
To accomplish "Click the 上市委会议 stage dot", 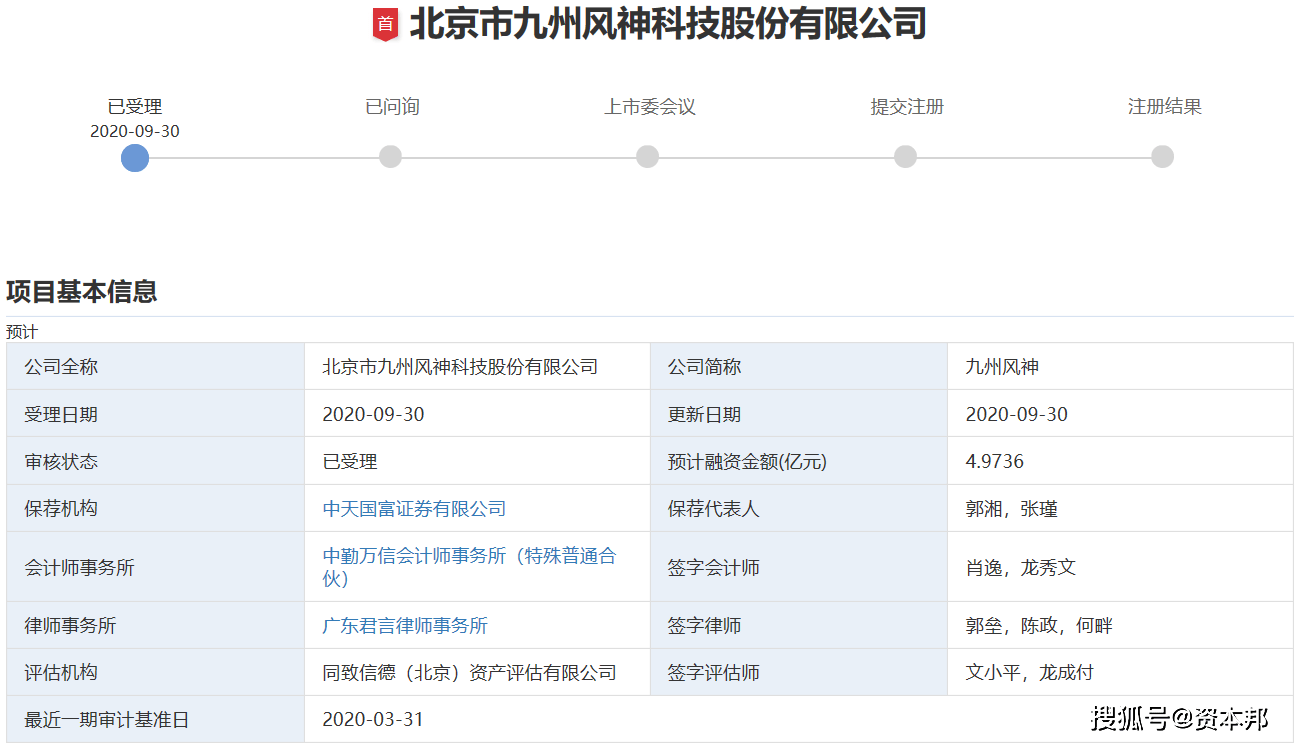I will 647,157.
